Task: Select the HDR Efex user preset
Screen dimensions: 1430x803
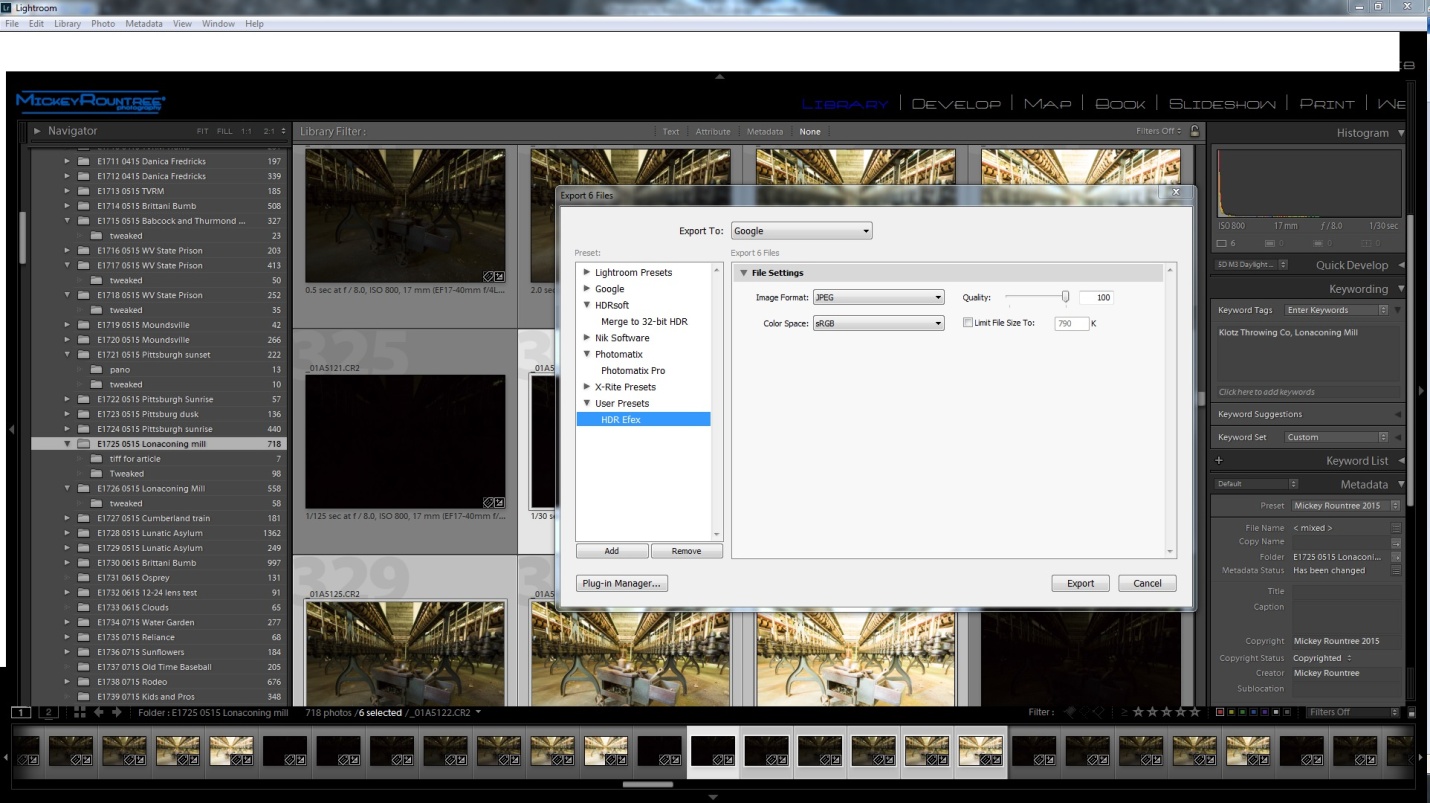Action: 643,420
